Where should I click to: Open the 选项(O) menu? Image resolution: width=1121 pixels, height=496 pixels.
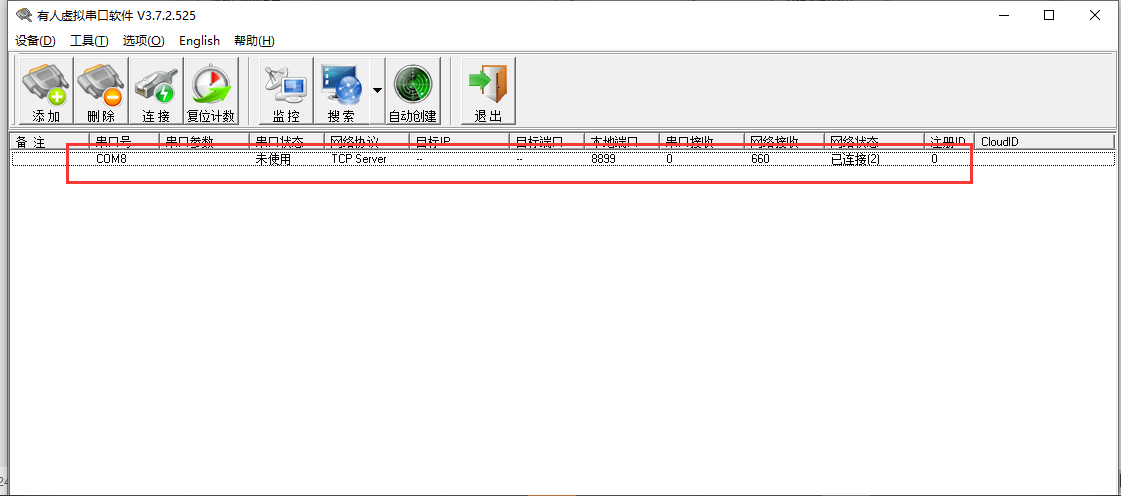pos(143,41)
